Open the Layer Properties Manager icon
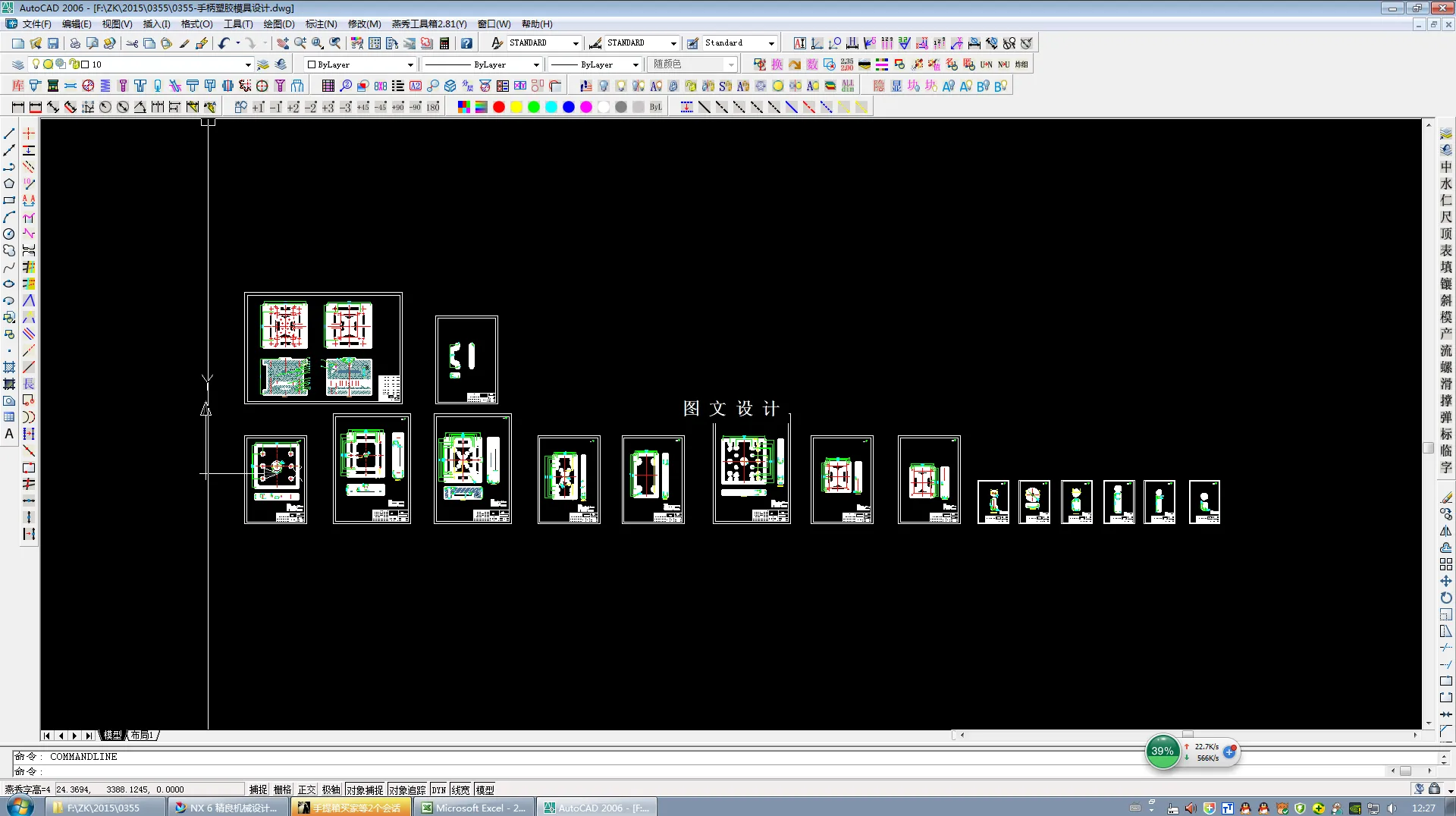The height and width of the screenshot is (816, 1456). [x=18, y=64]
